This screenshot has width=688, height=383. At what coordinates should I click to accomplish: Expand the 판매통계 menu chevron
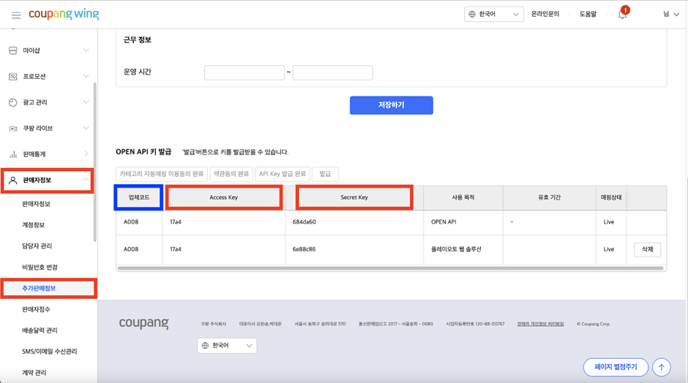point(86,154)
